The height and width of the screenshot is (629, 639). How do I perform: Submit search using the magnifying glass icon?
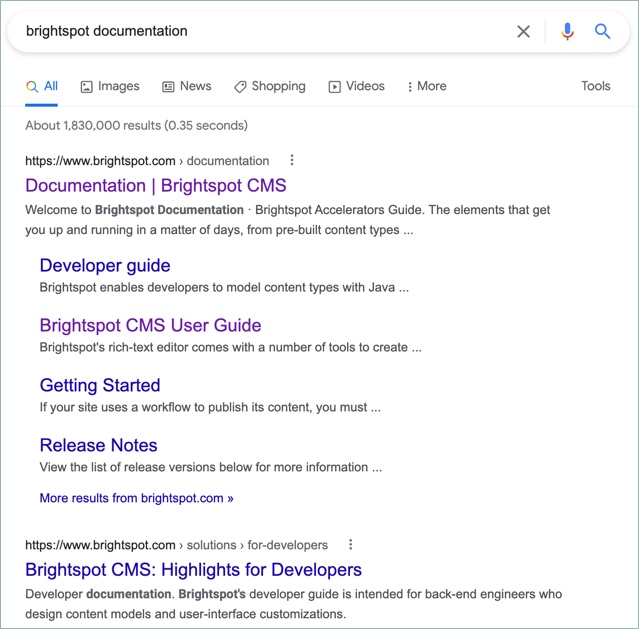602,31
